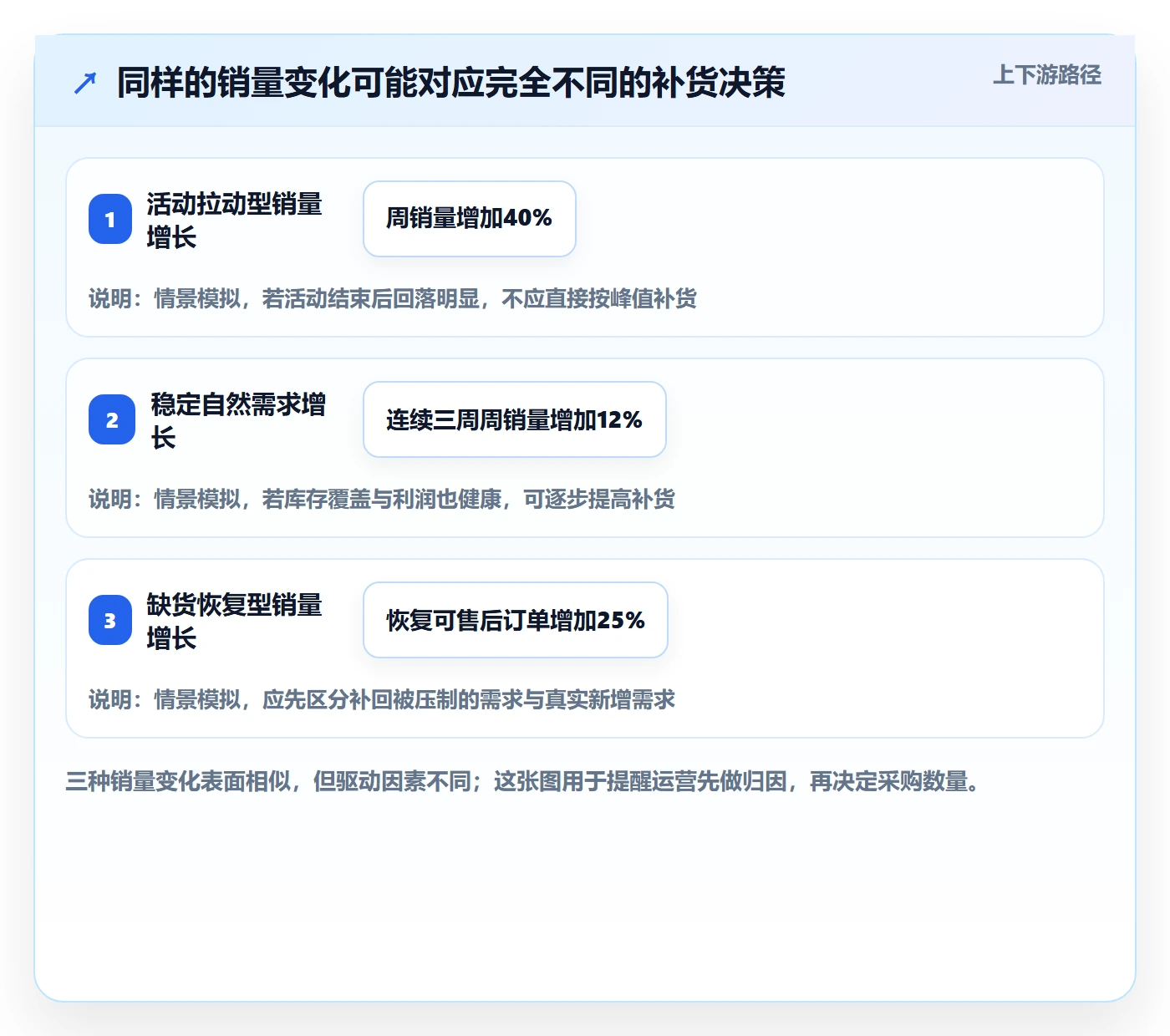The image size is (1170, 1036).
Task: Click the note about 不应直接按峰值补货
Action: click(x=393, y=298)
